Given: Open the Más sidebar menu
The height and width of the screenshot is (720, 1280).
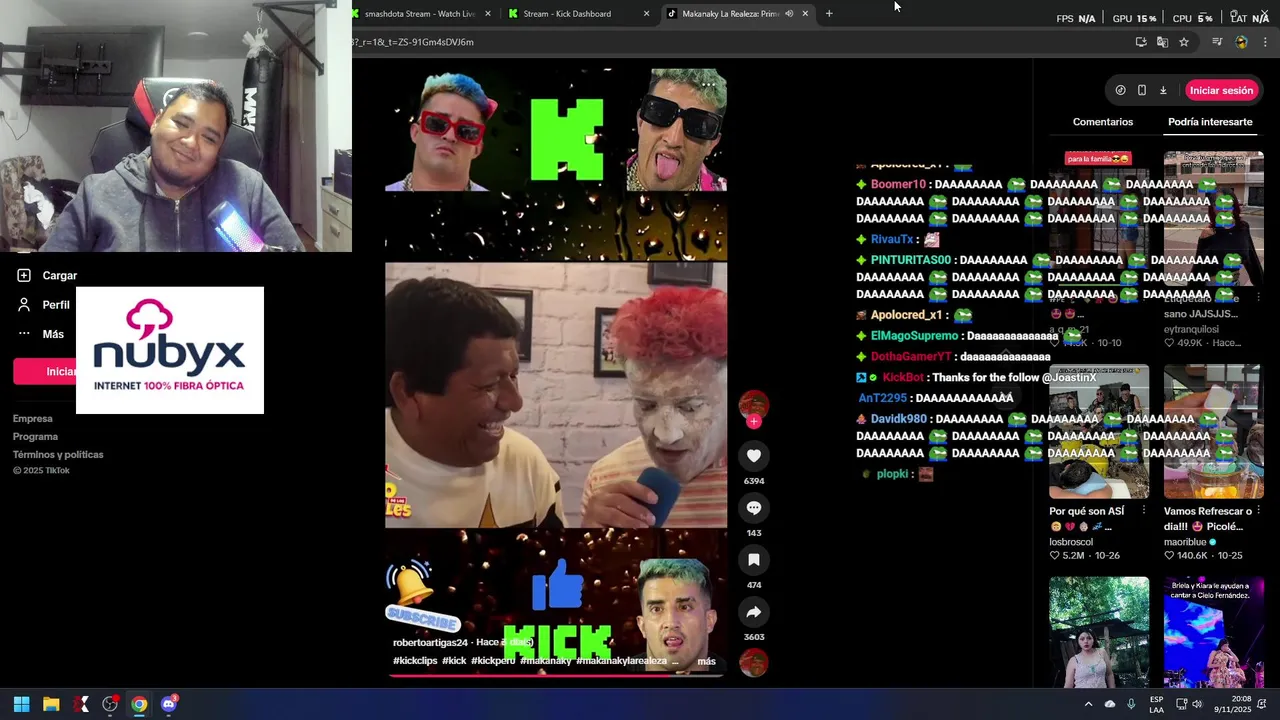Looking at the screenshot, I should click(x=40, y=334).
